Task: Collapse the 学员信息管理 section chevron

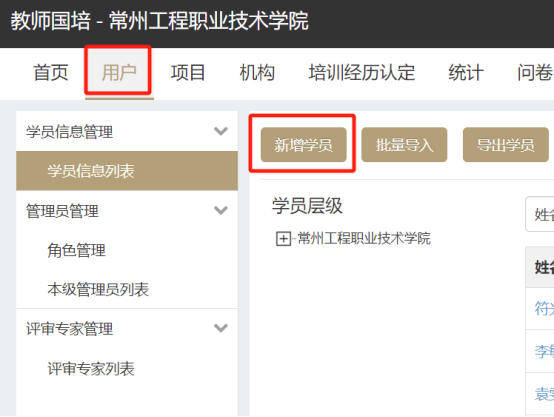Action: tap(221, 131)
